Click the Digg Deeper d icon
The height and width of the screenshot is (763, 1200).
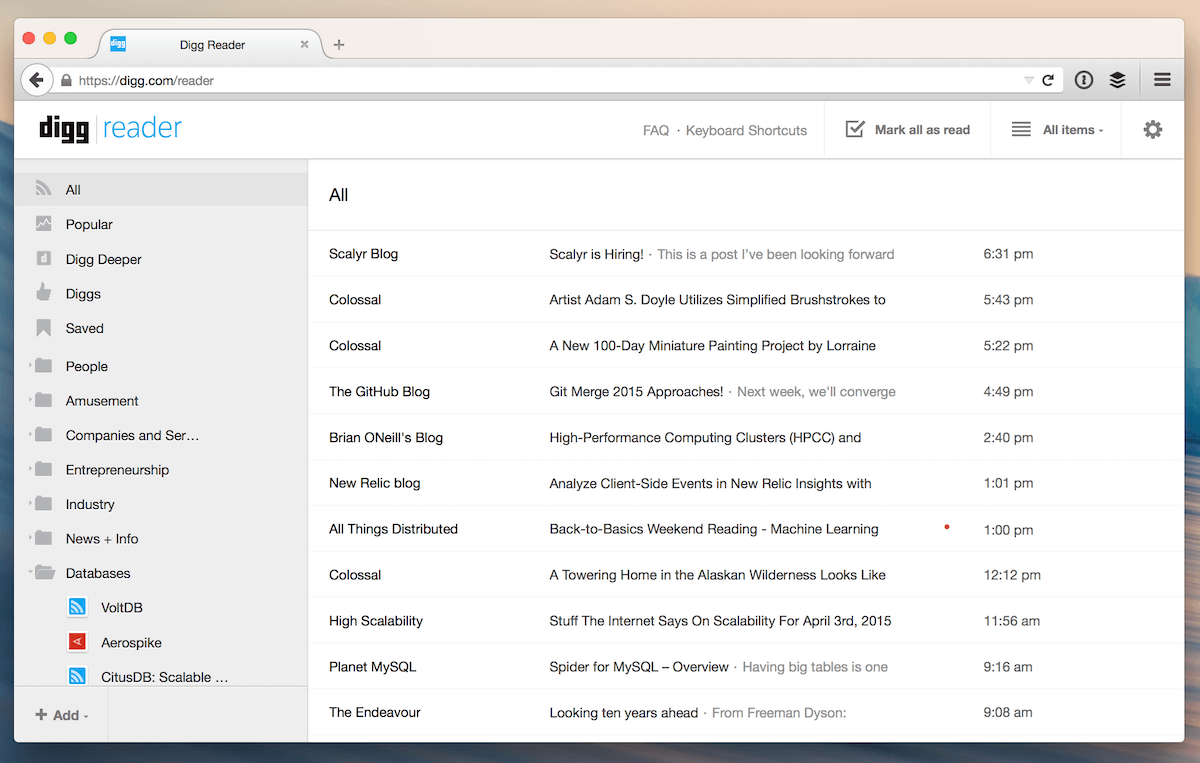point(43,259)
